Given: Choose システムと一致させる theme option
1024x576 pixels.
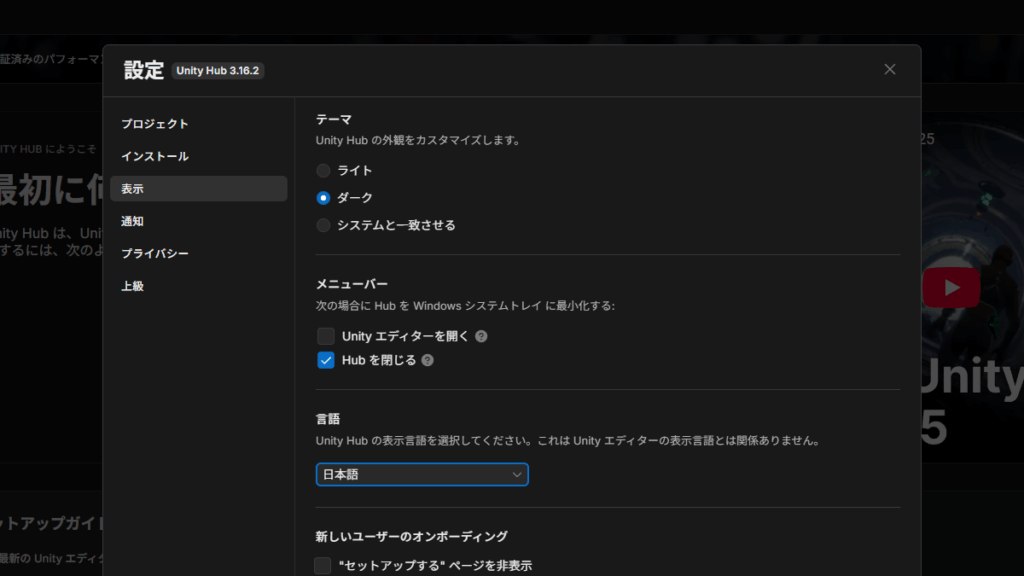Looking at the screenshot, I should coord(323,225).
